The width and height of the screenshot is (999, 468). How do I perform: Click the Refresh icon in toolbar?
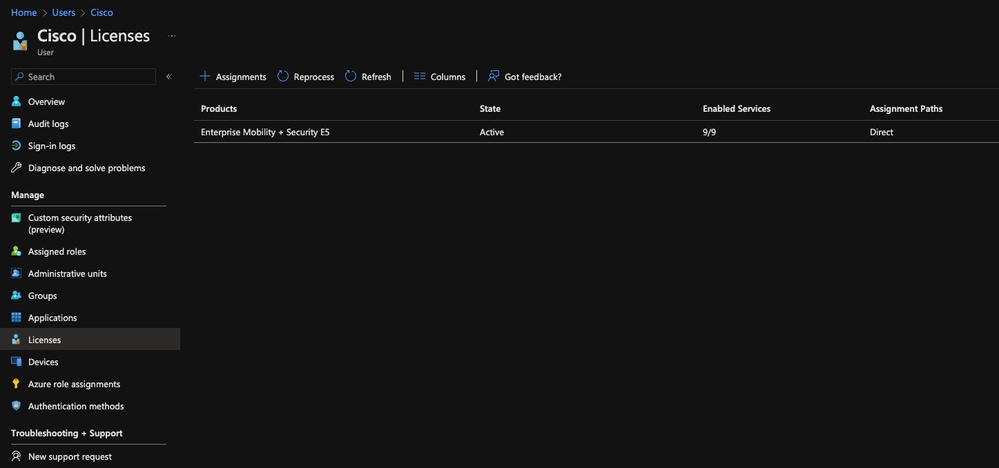tap(351, 76)
